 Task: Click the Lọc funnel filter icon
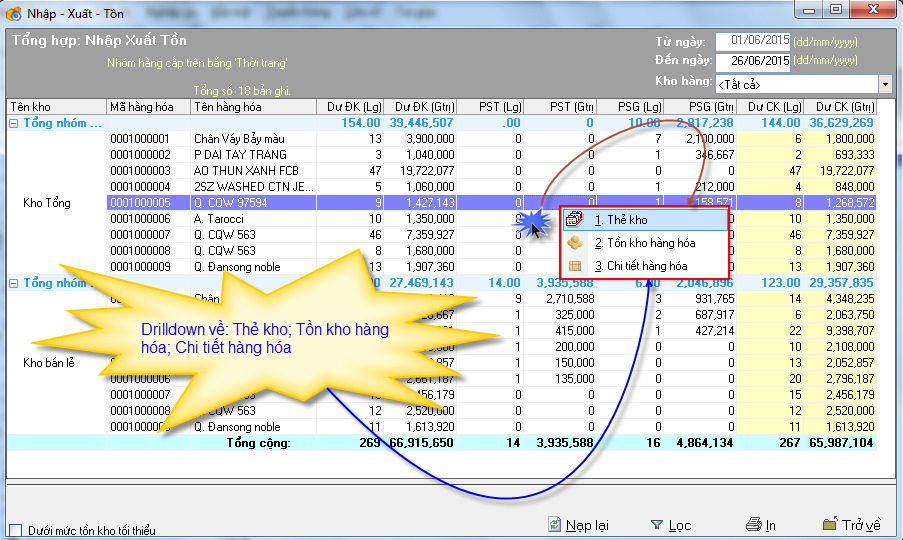(x=657, y=525)
